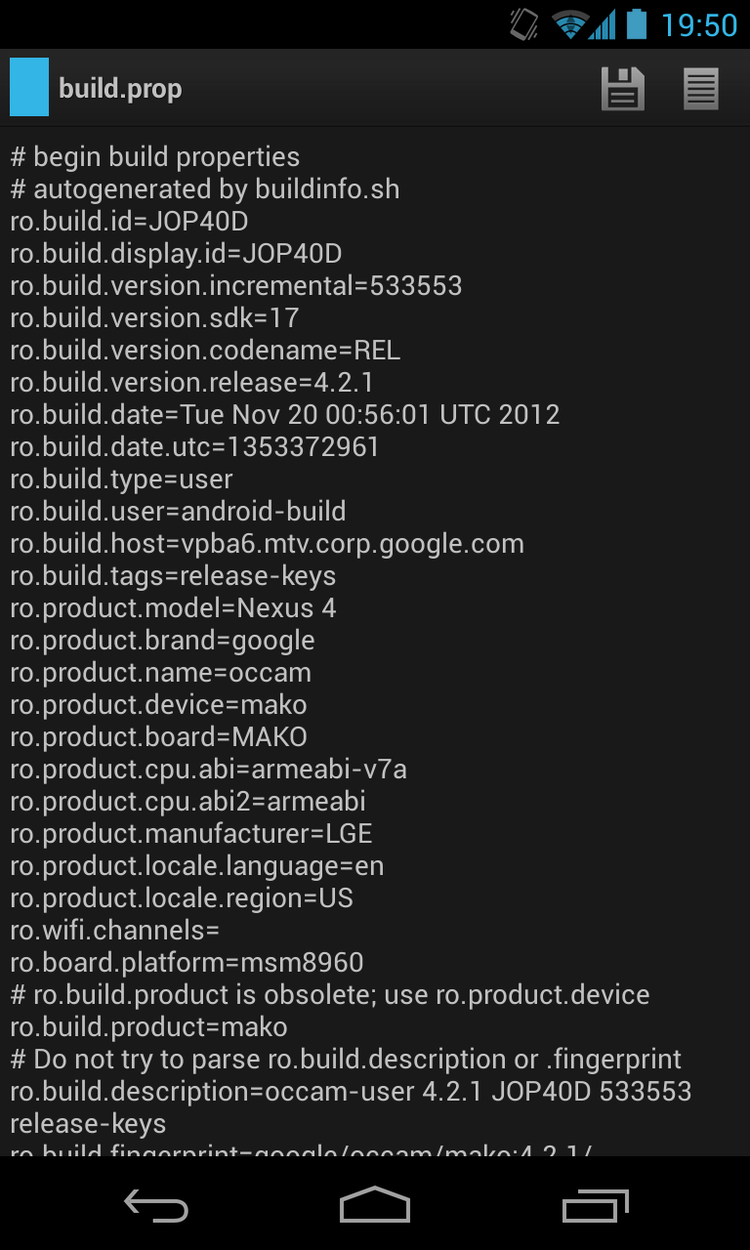
Task: Place cursor on the empty ro.wifi.channels= line
Action: (115, 930)
